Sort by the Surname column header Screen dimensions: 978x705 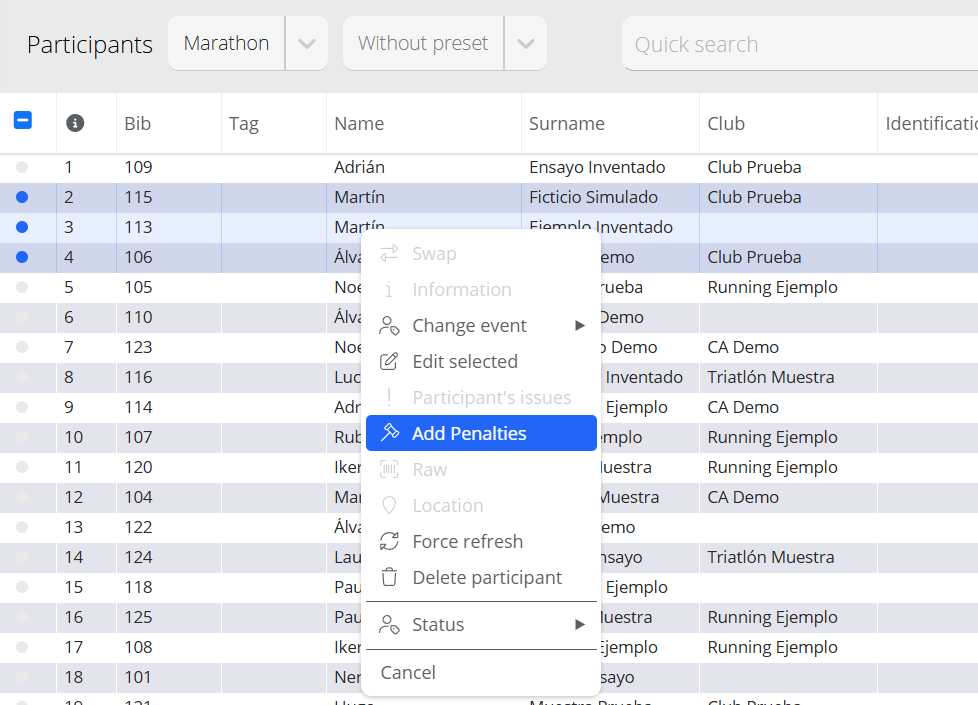click(x=567, y=124)
